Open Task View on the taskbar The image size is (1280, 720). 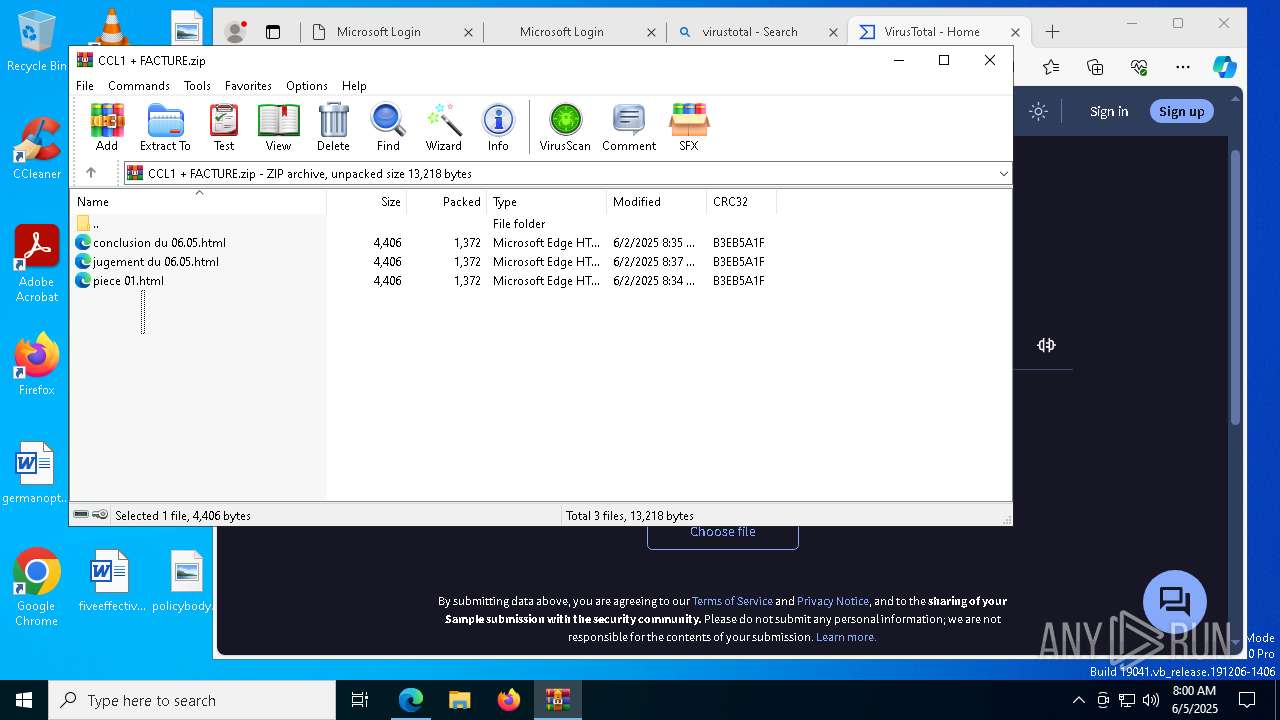point(360,700)
